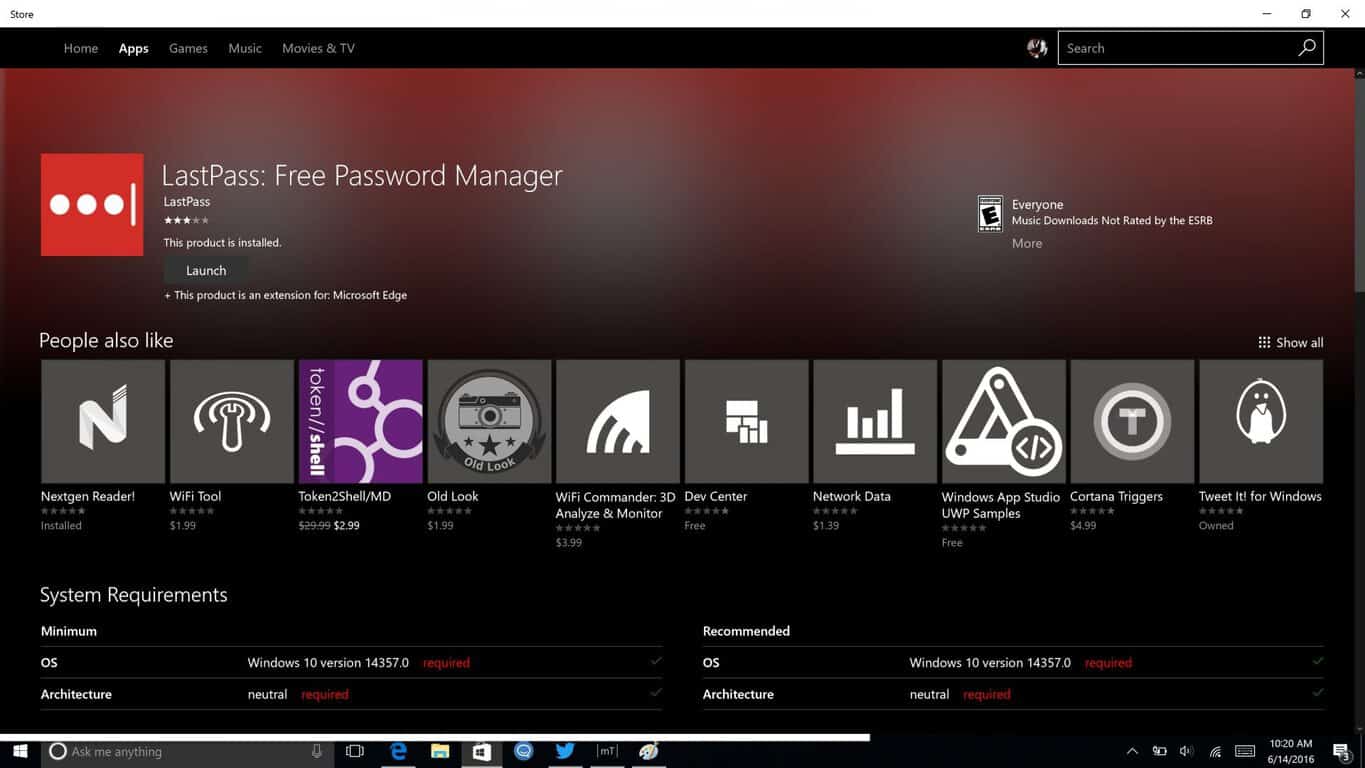Check the battery status tray icon
The image size is (1365, 768).
tap(1159, 751)
